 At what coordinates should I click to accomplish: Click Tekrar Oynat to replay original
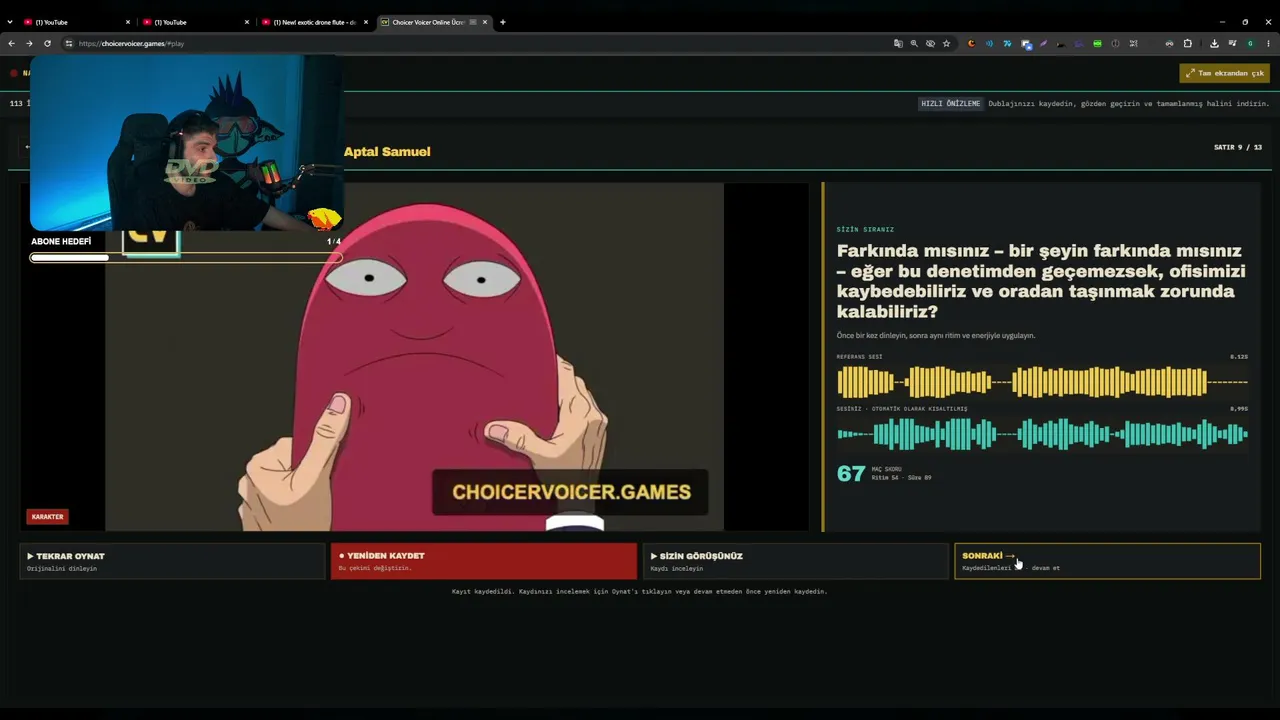click(172, 561)
